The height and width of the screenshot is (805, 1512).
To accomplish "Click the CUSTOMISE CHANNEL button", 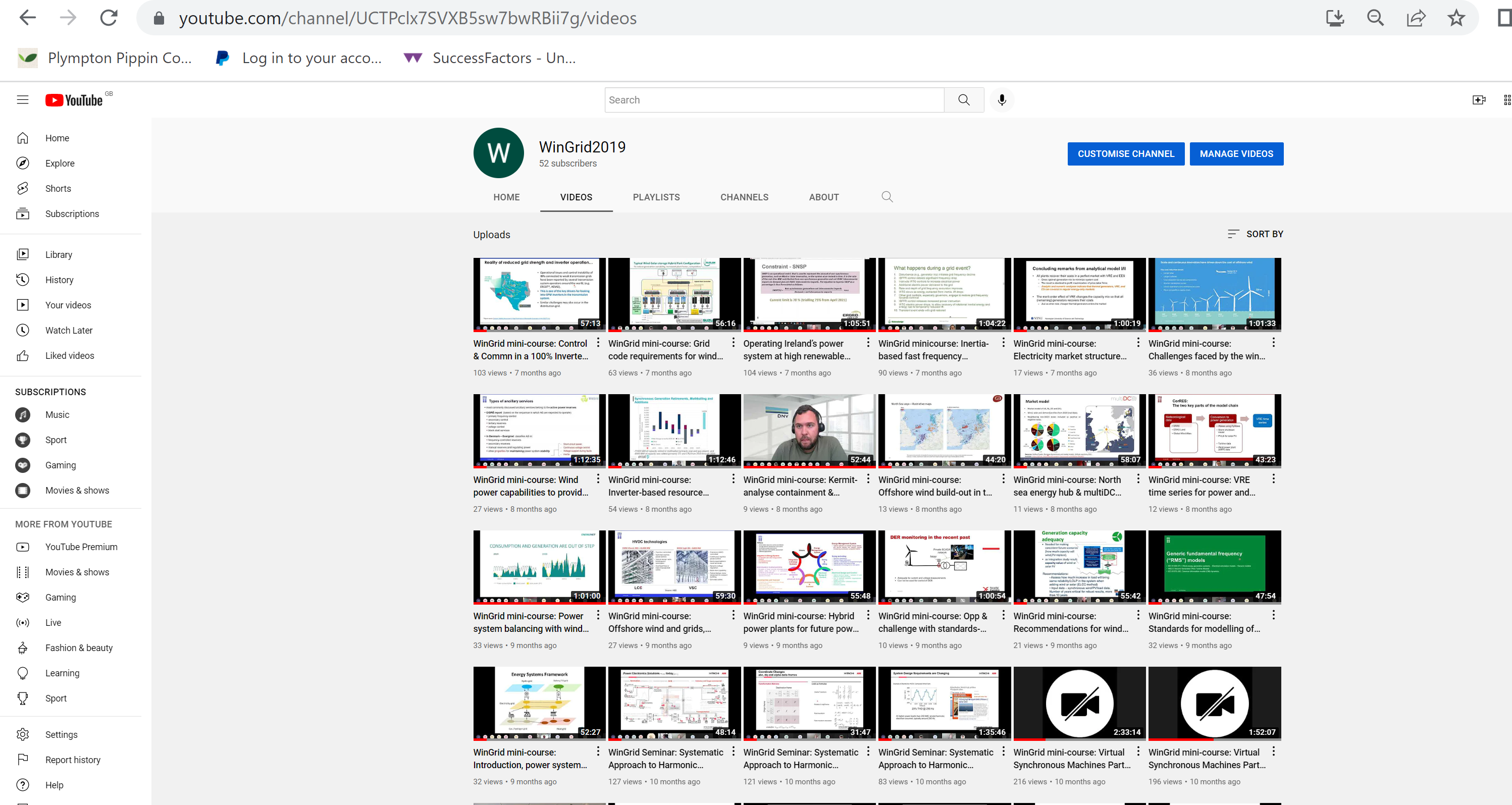I will pos(1125,154).
